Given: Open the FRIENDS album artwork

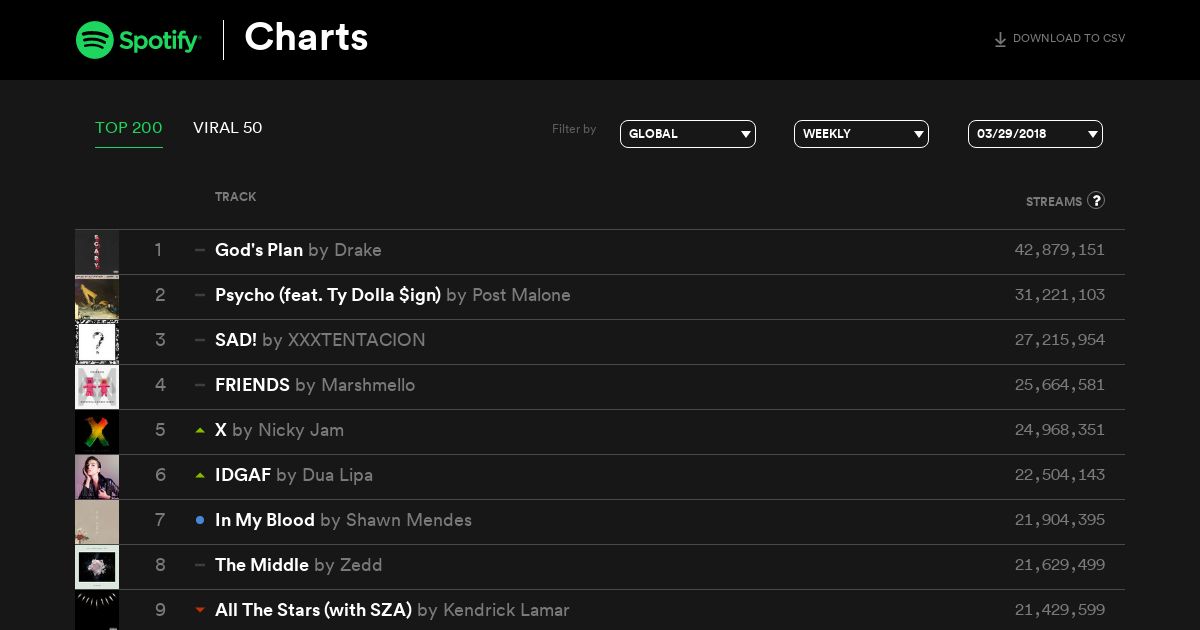Looking at the screenshot, I should [x=97, y=387].
